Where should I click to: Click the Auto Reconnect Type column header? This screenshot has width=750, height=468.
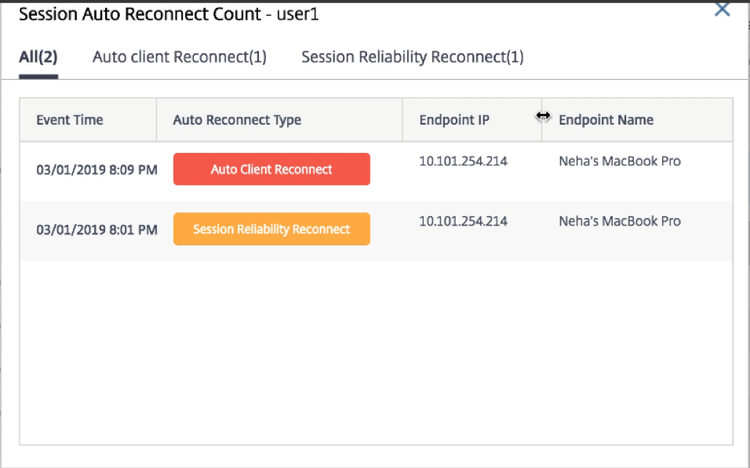tap(237, 120)
